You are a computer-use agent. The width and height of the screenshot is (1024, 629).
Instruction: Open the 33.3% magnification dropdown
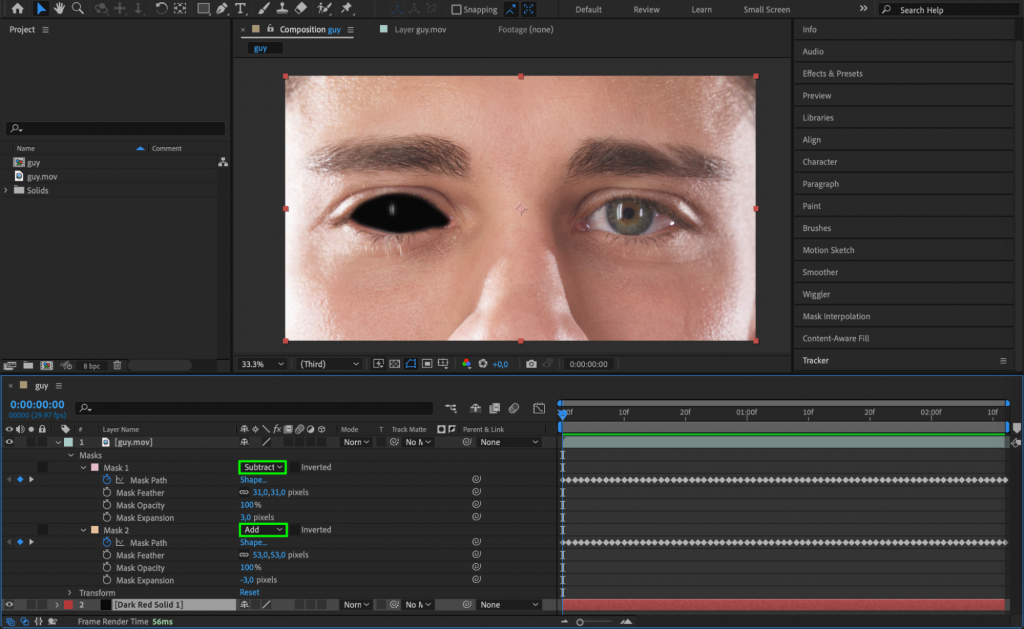[262, 364]
